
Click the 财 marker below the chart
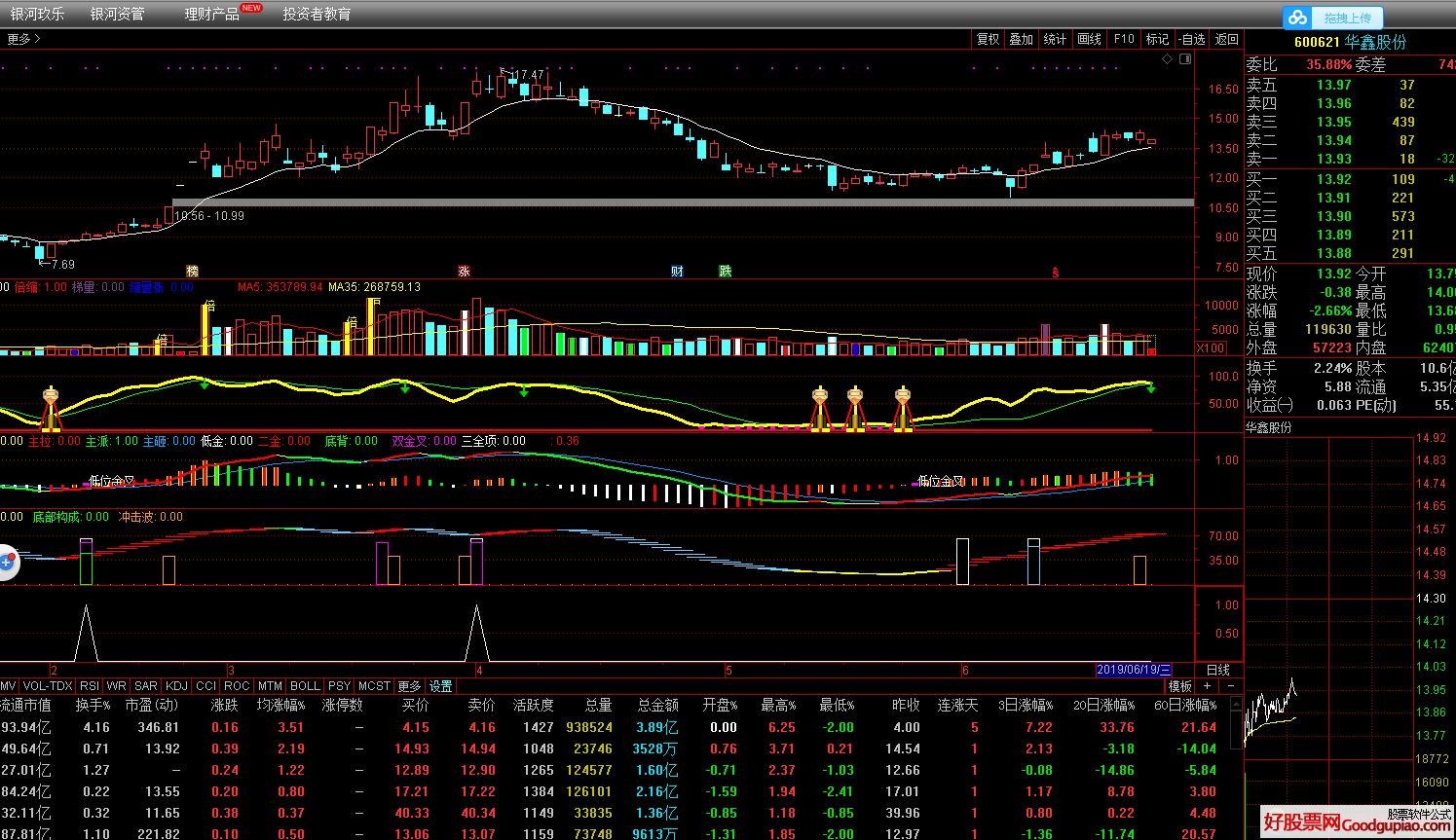pyautogui.click(x=677, y=272)
